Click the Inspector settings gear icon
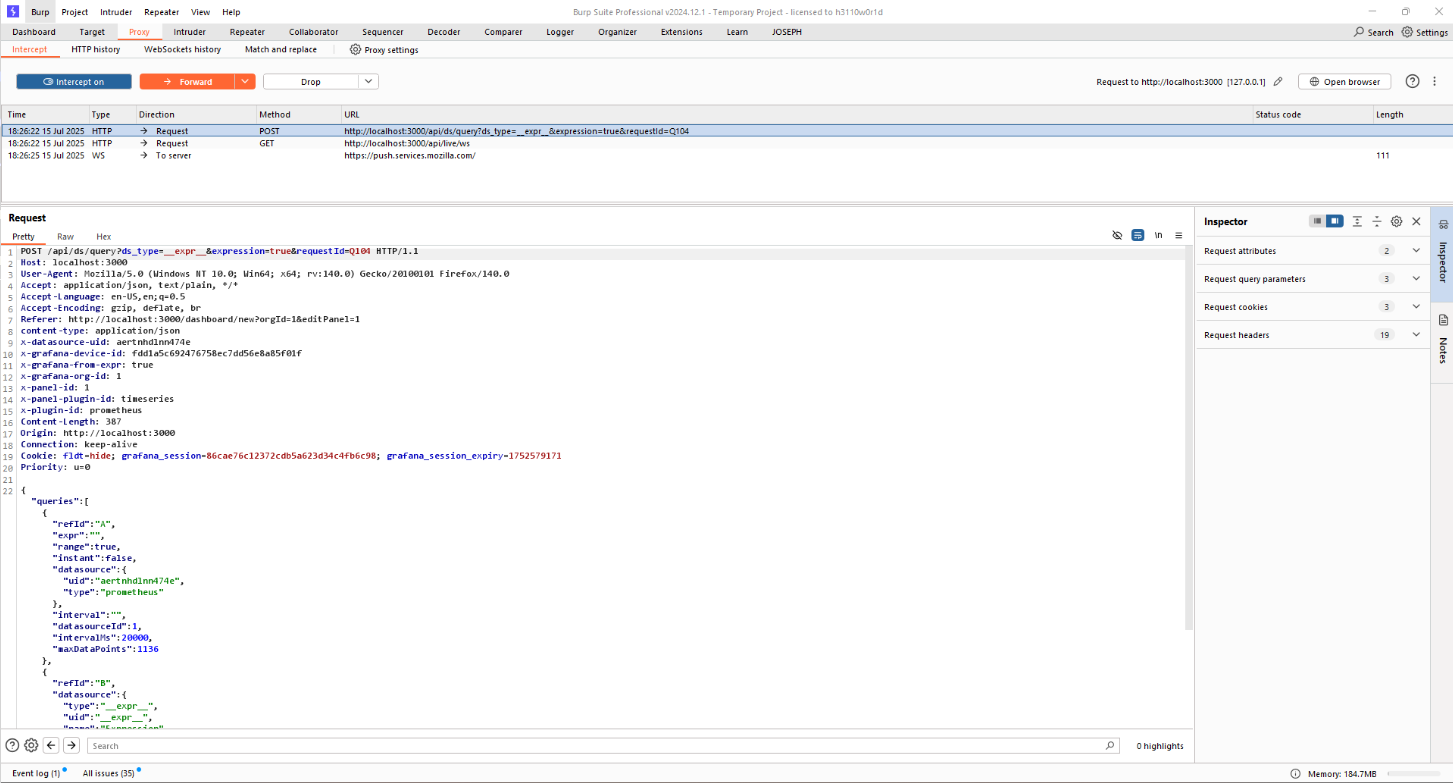 click(x=1396, y=221)
